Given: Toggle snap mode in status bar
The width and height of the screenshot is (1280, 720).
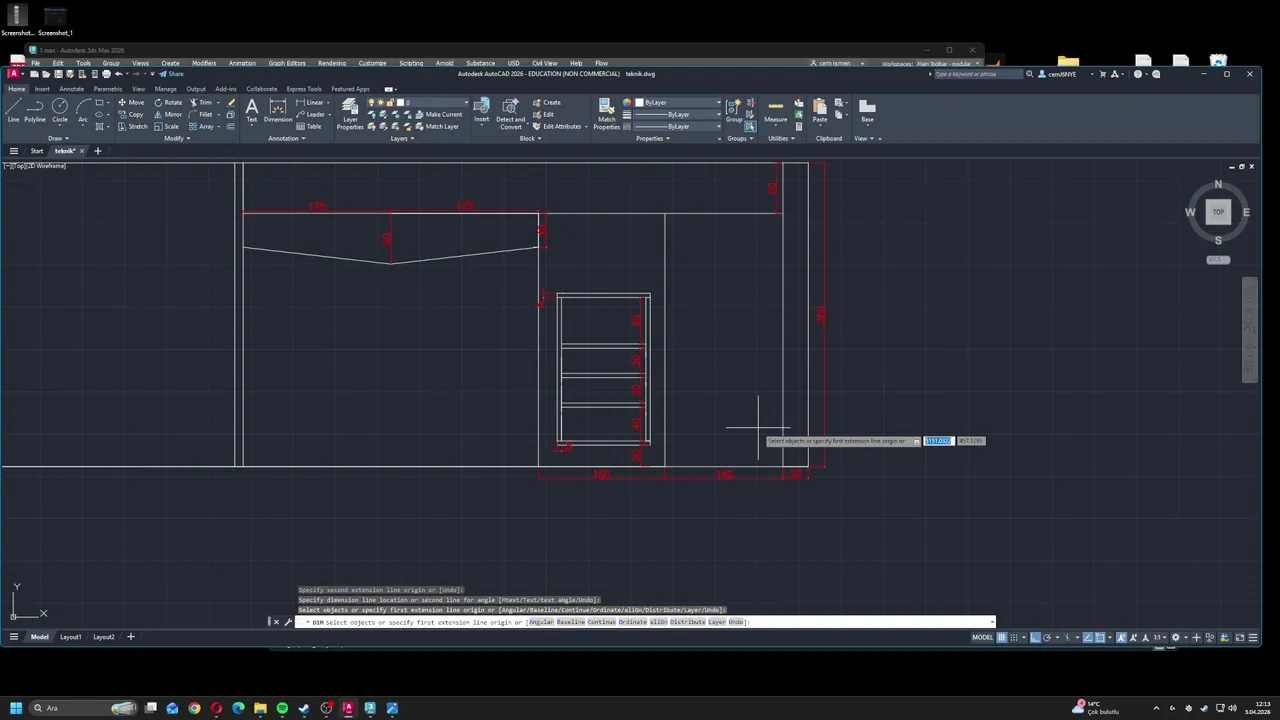Looking at the screenshot, I should tap(1013, 637).
